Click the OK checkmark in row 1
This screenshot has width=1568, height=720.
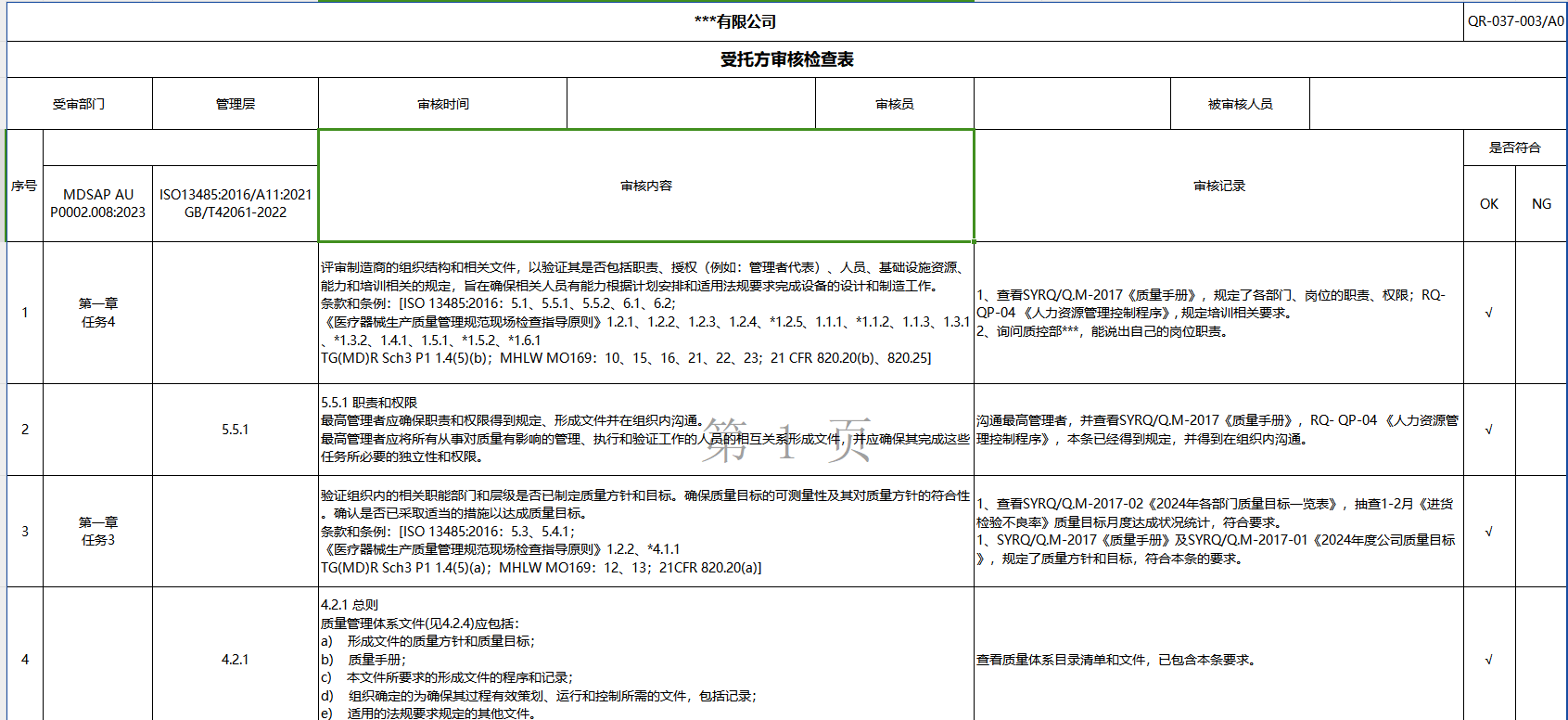1489,313
